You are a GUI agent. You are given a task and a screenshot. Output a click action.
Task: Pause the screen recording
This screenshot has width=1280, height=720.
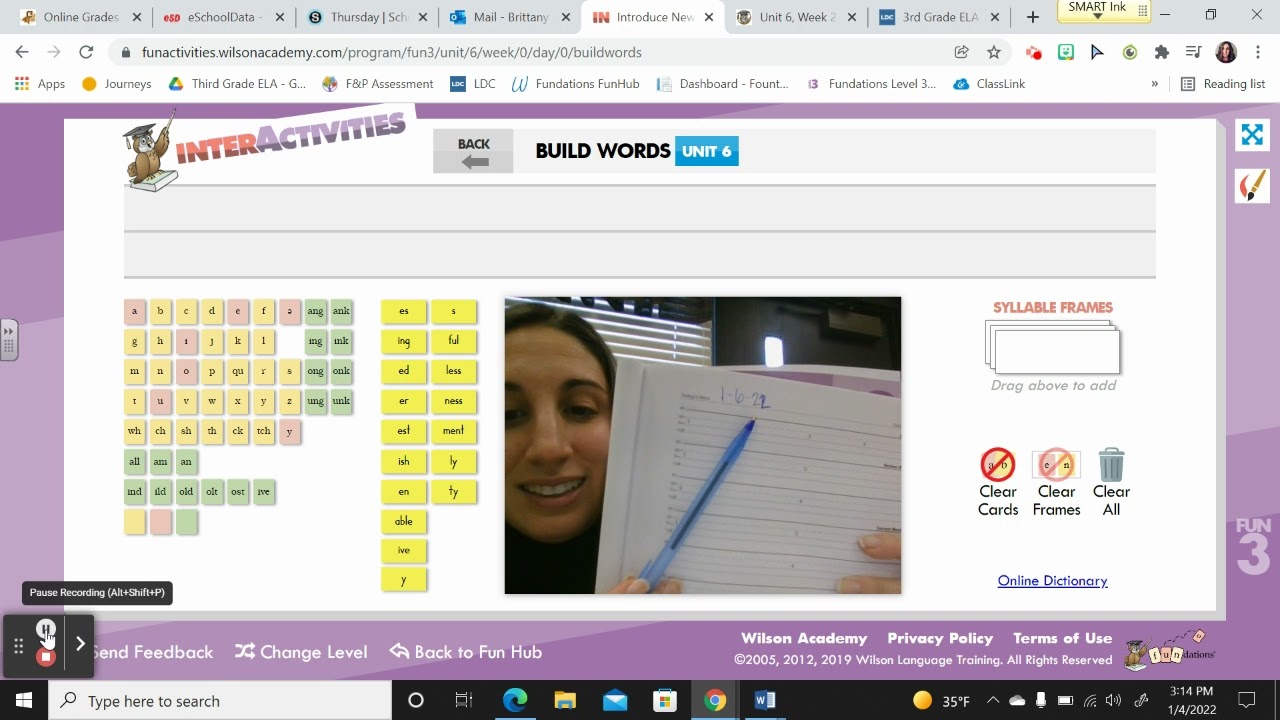click(46, 629)
